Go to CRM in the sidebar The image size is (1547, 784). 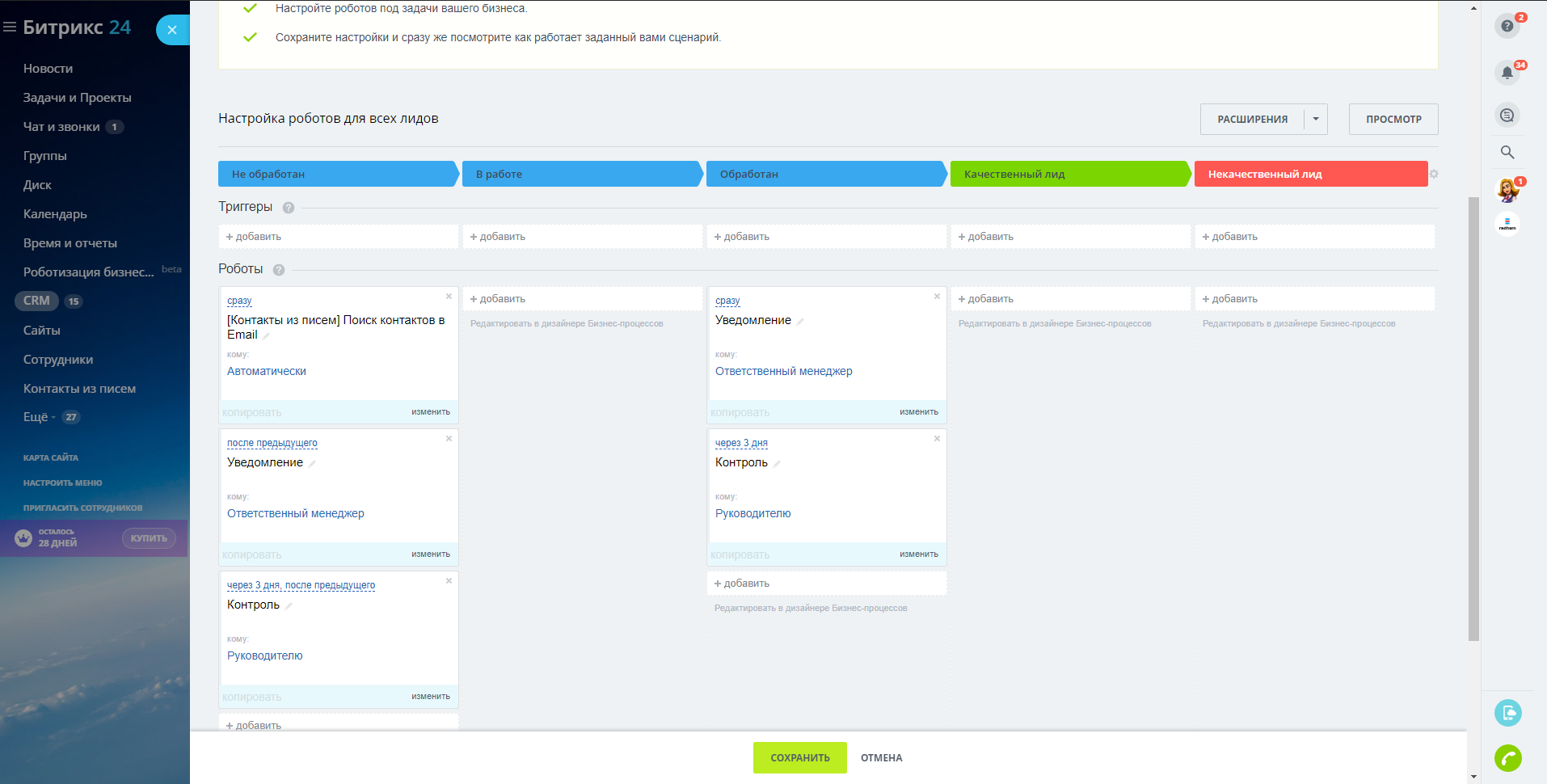36,301
